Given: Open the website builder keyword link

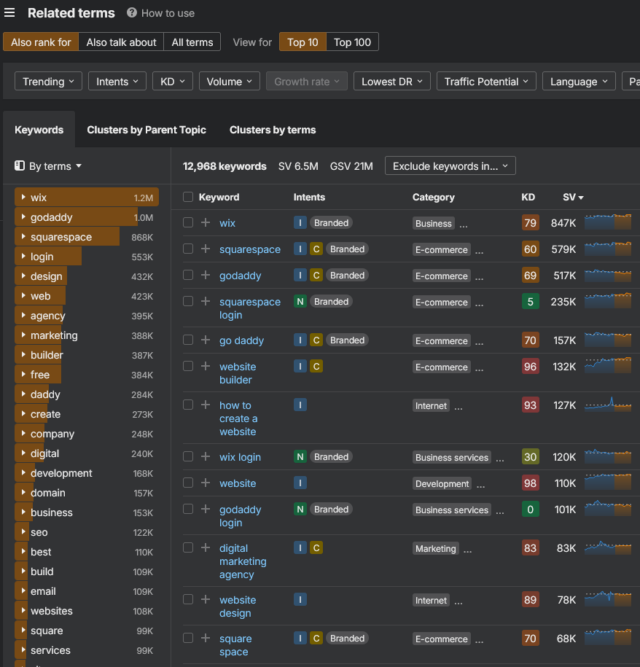Looking at the screenshot, I should (x=237, y=373).
